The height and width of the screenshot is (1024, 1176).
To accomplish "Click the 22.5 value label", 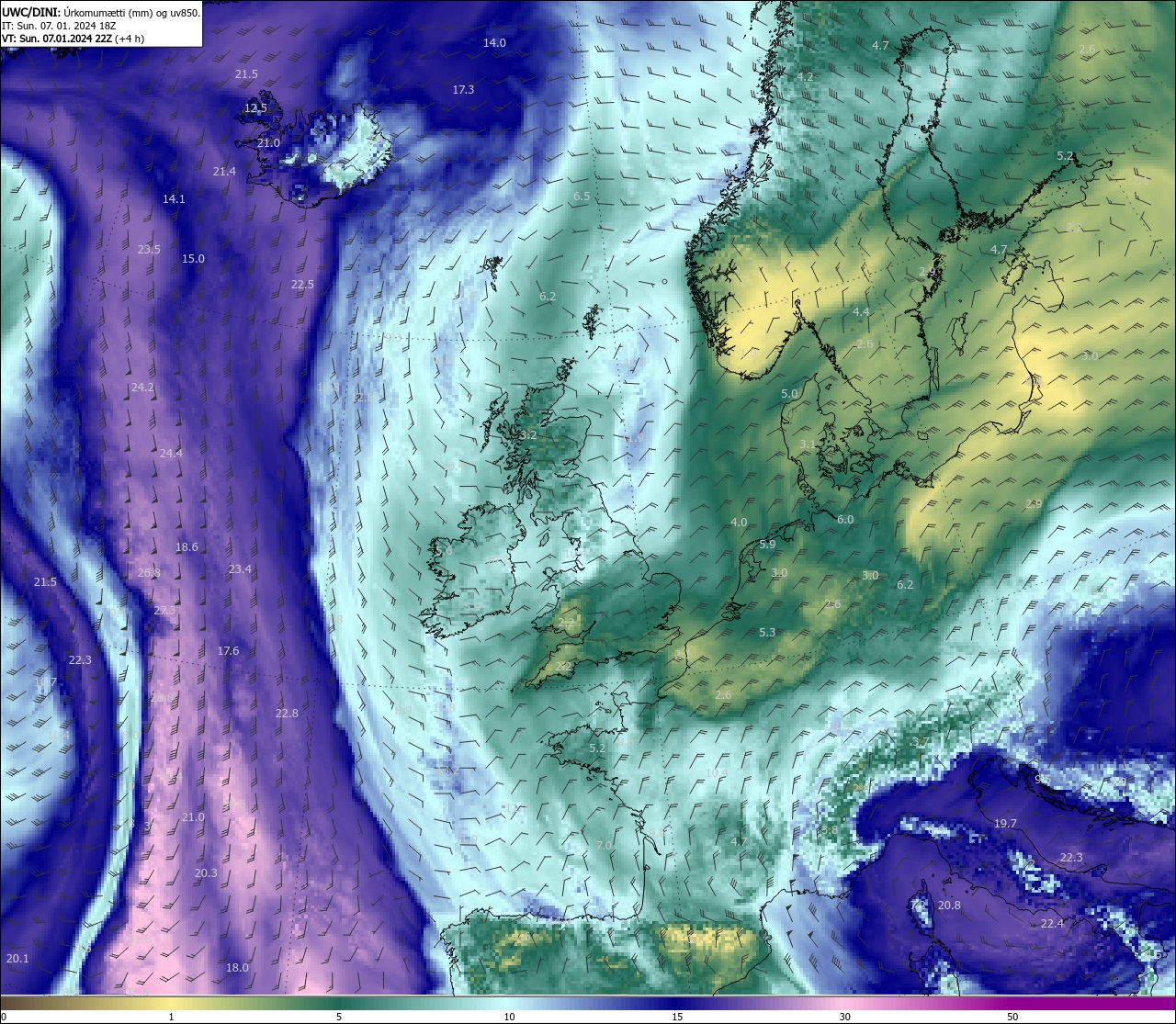I will pos(302,285).
